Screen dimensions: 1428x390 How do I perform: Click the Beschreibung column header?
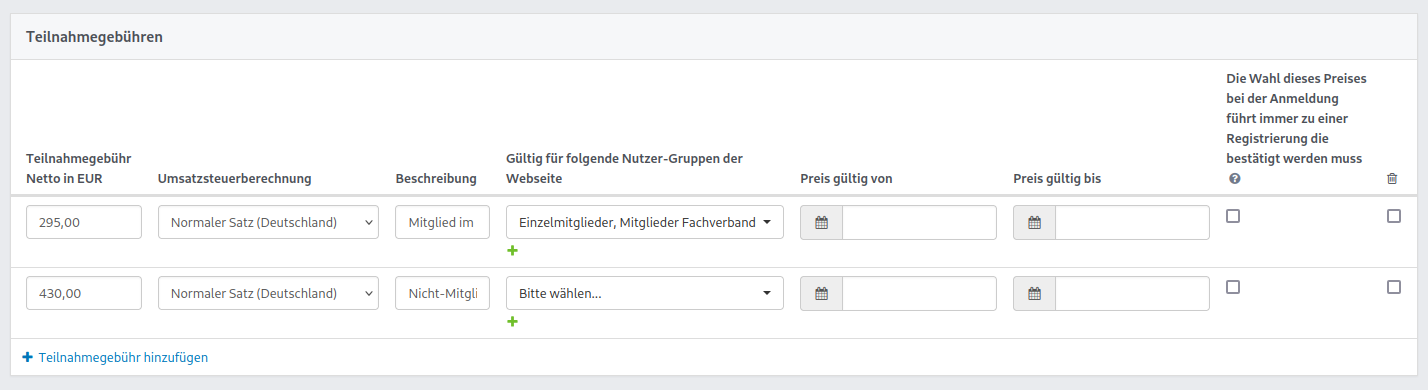436,179
